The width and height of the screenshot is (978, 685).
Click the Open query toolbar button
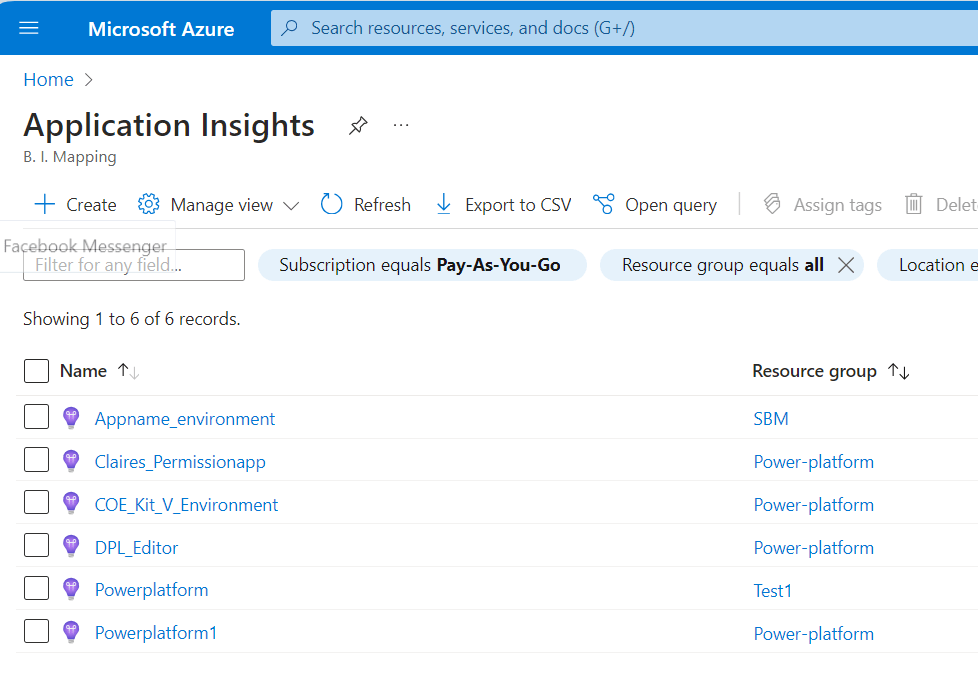pos(655,205)
